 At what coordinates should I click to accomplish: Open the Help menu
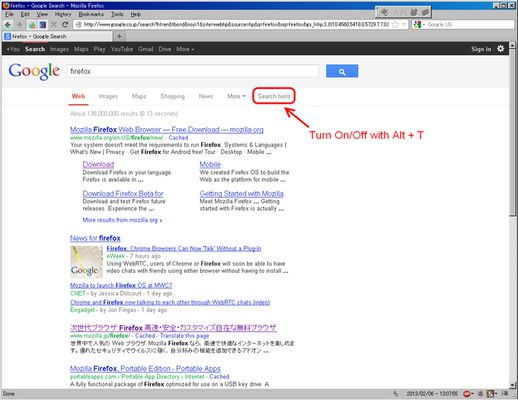[135, 14]
